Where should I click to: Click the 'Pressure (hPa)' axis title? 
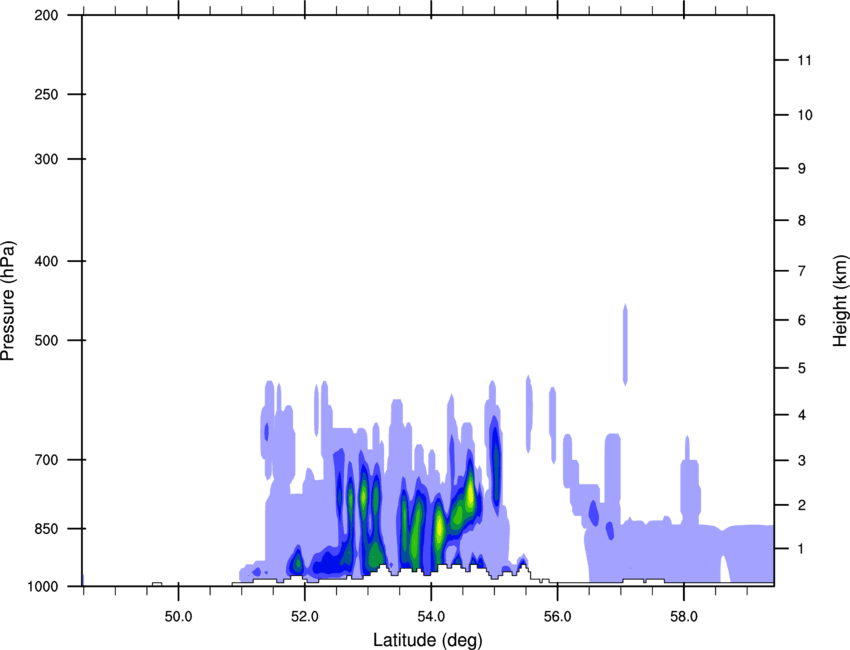(x=8, y=301)
